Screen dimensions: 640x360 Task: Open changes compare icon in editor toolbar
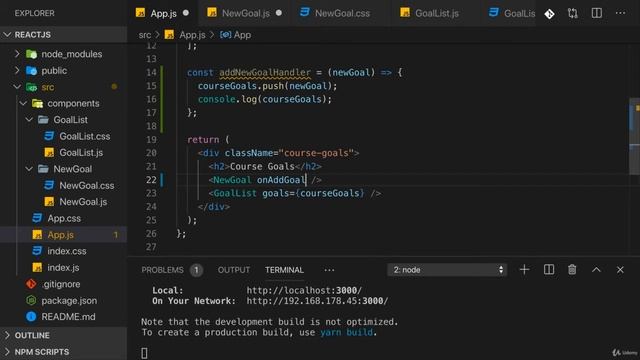tap(573, 13)
